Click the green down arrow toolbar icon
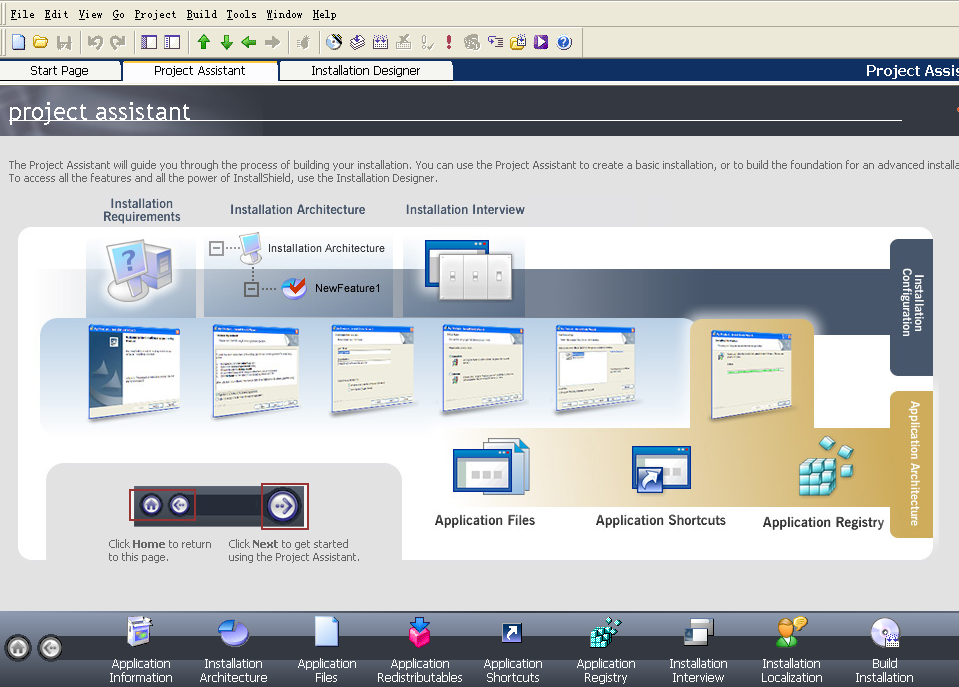The height and width of the screenshot is (687, 959). pos(226,42)
